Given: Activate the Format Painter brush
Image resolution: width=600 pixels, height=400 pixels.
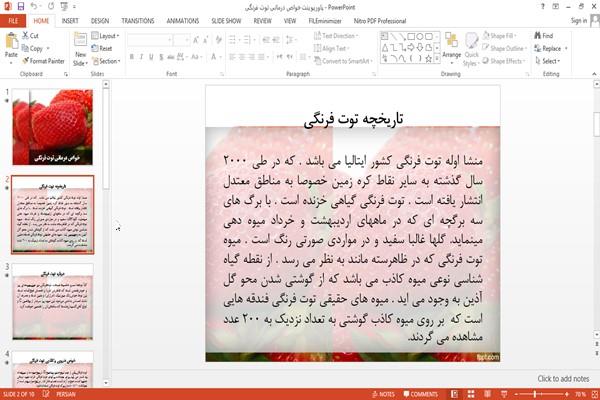Looking at the screenshot, I should [43, 61].
